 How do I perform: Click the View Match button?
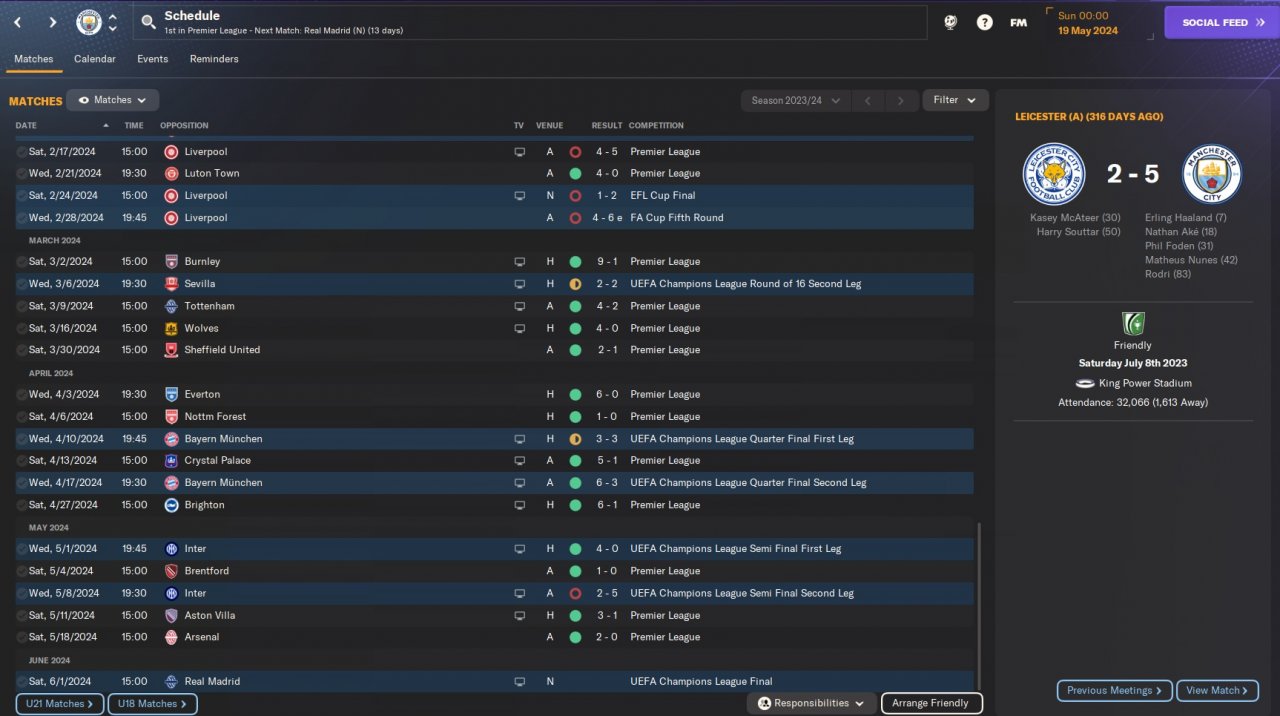point(1218,690)
